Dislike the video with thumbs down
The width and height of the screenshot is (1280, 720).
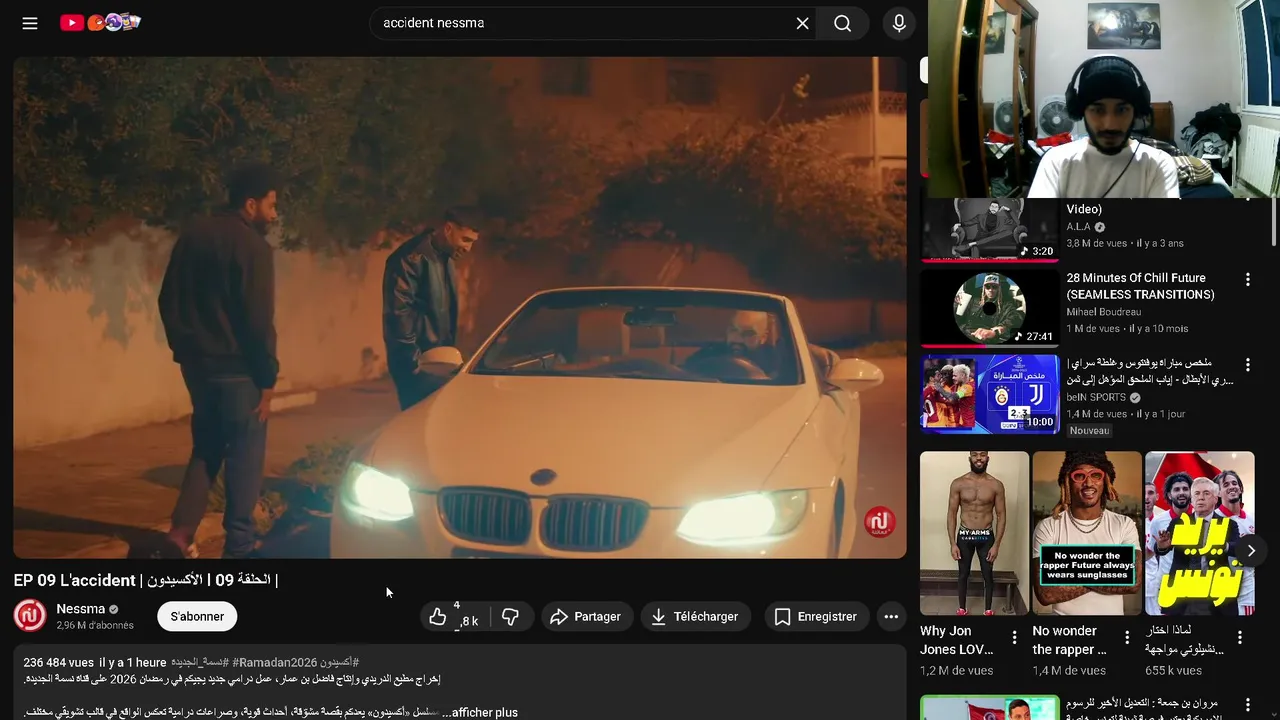pyautogui.click(x=510, y=617)
